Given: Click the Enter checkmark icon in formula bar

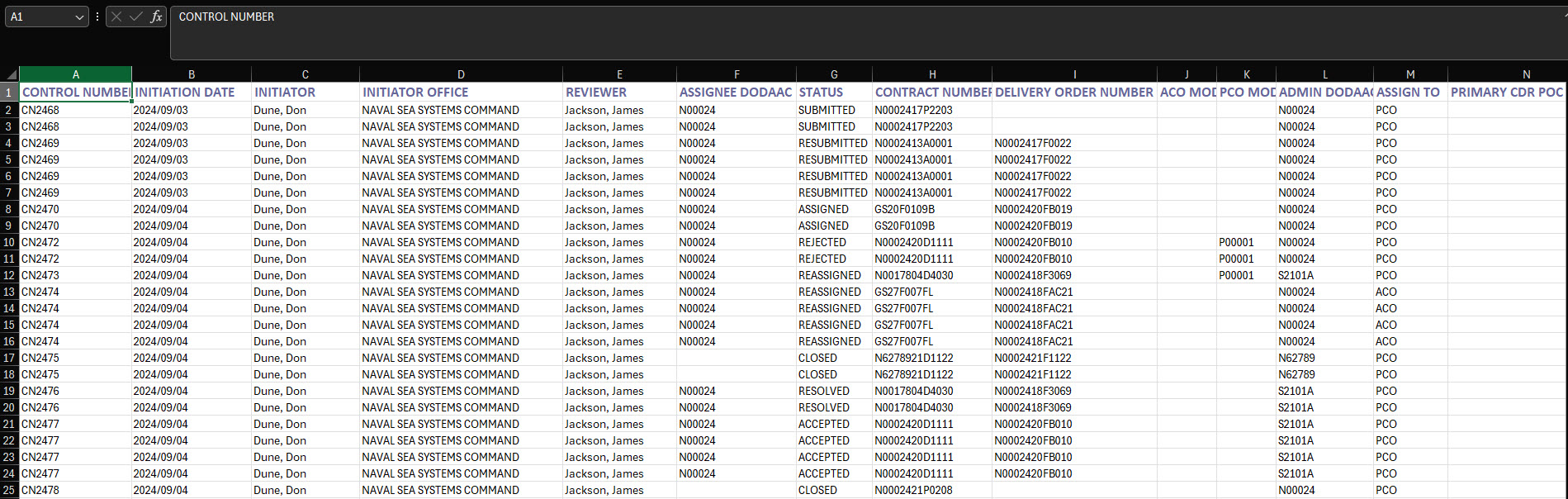Looking at the screenshot, I should pyautogui.click(x=136, y=17).
